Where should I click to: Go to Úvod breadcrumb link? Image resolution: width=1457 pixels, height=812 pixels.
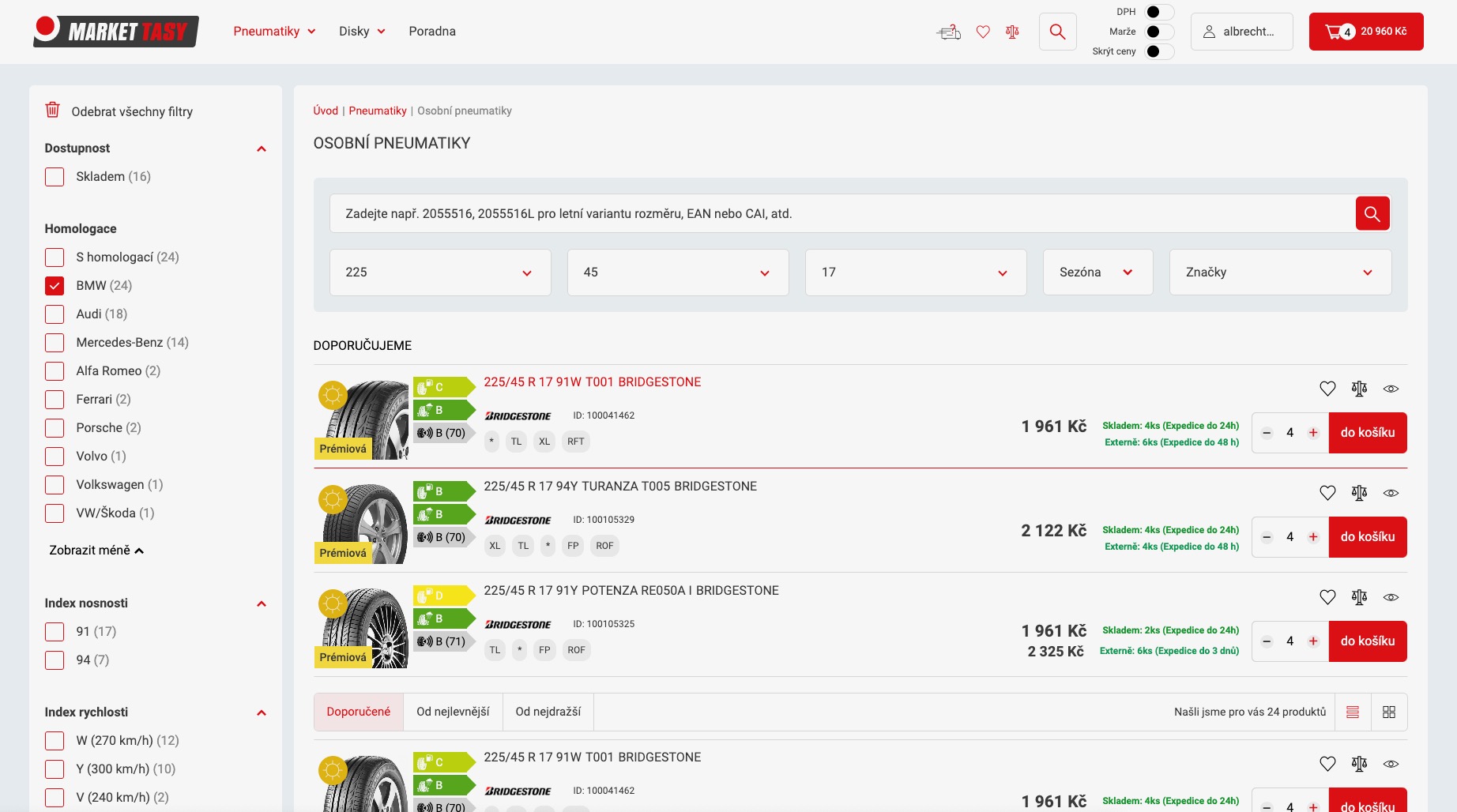(x=326, y=111)
